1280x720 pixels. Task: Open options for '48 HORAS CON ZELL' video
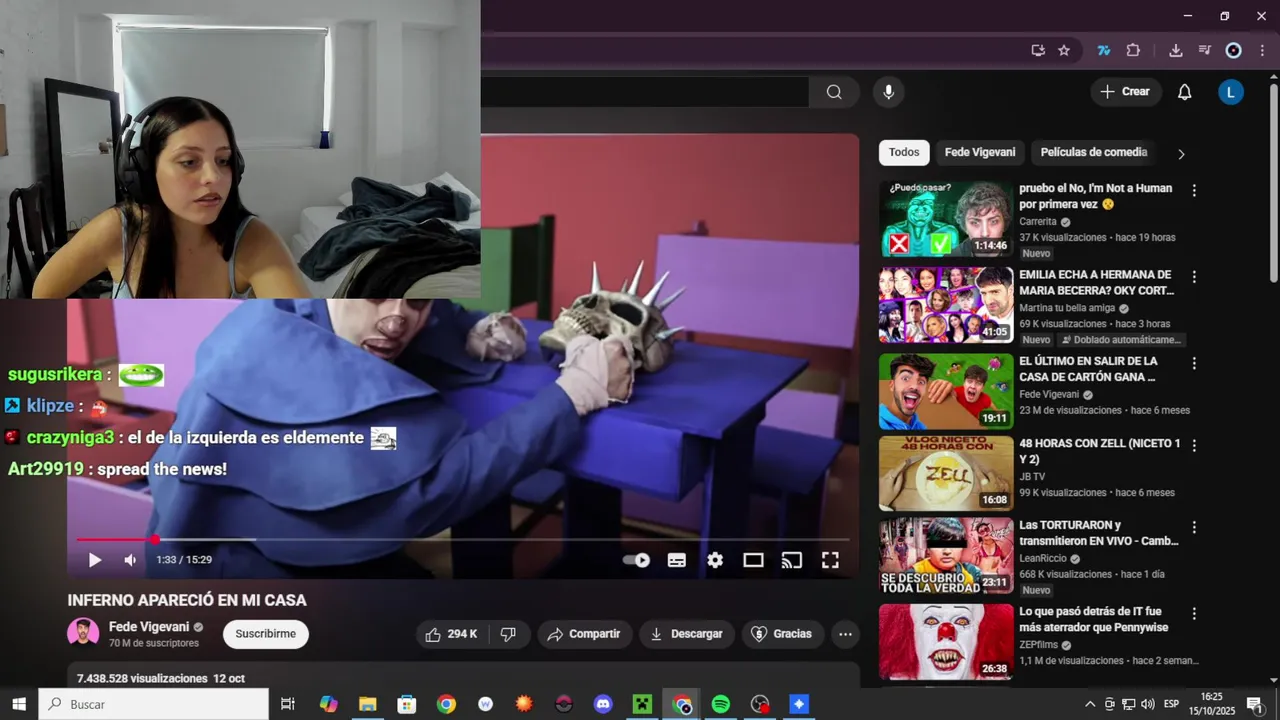tap(1194, 445)
